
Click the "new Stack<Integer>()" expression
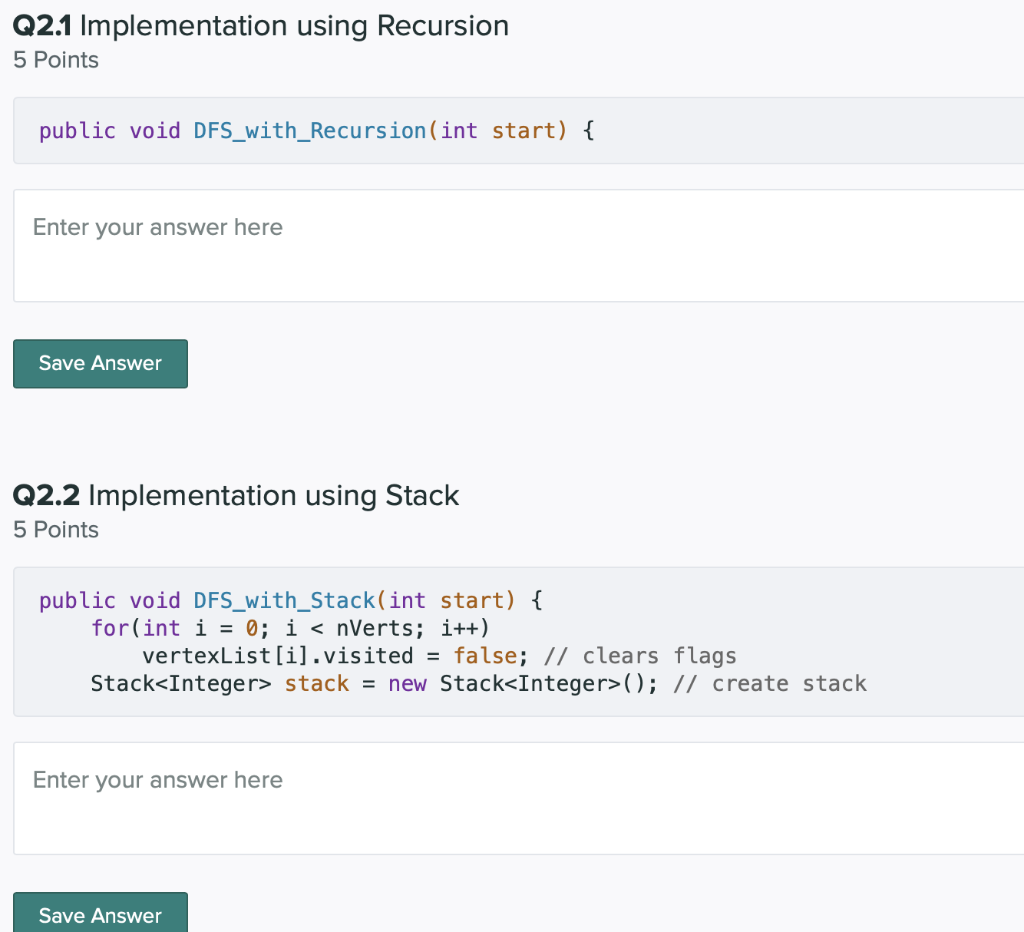pyautogui.click(x=524, y=684)
